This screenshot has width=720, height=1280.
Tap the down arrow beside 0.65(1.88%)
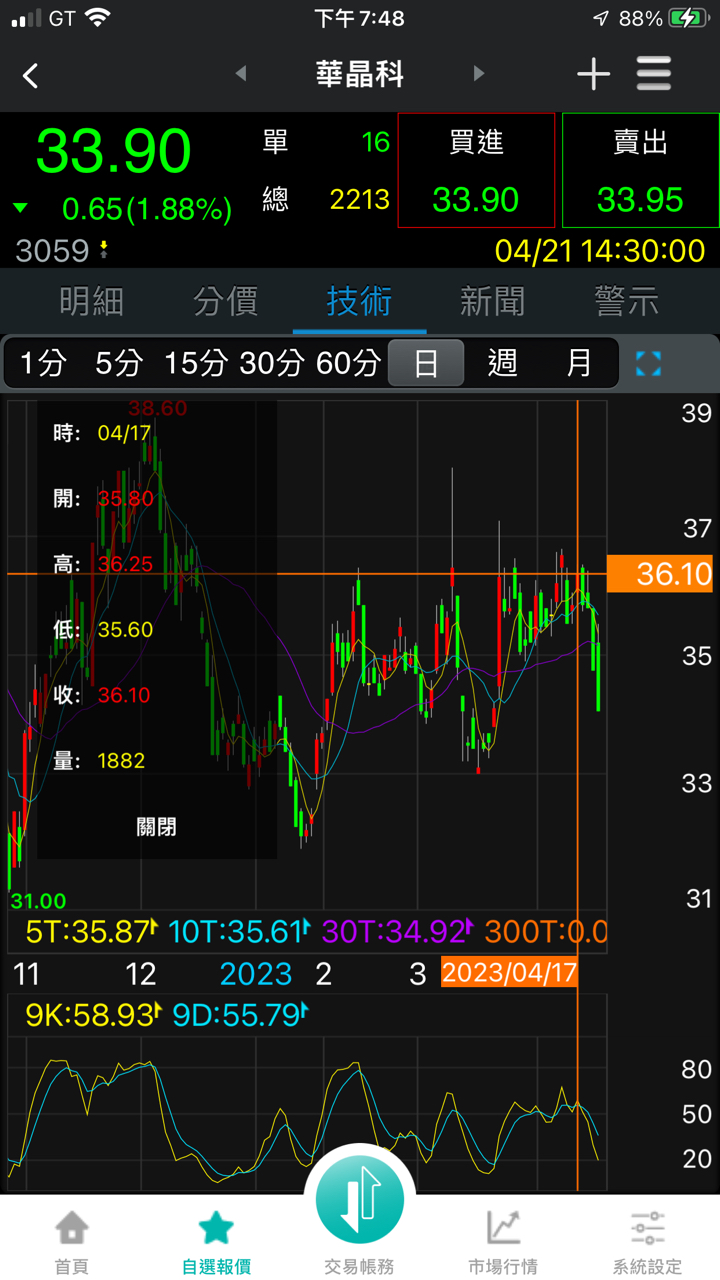pyautogui.click(x=21, y=208)
